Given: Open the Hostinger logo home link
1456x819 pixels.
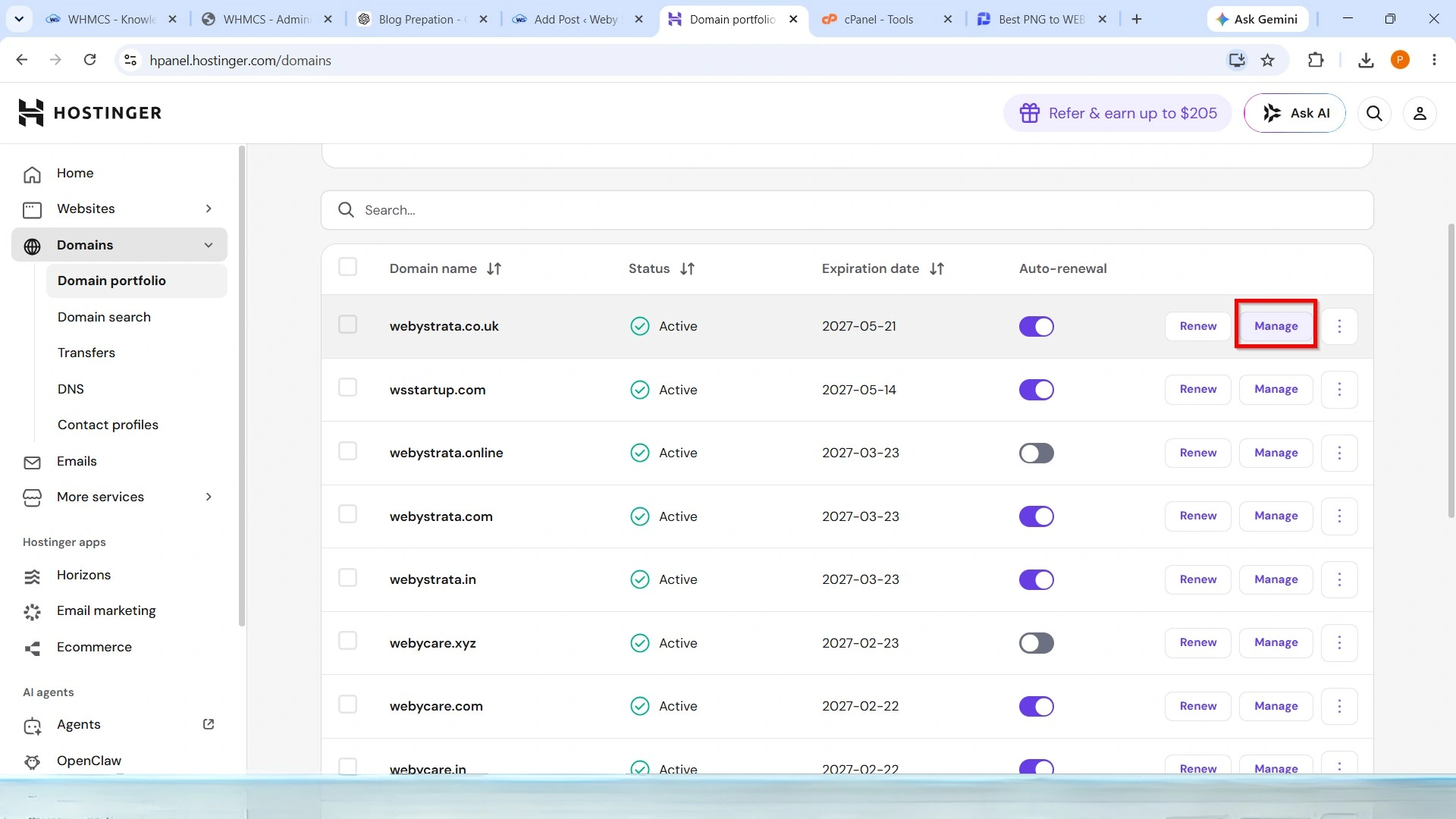Looking at the screenshot, I should pos(90,113).
